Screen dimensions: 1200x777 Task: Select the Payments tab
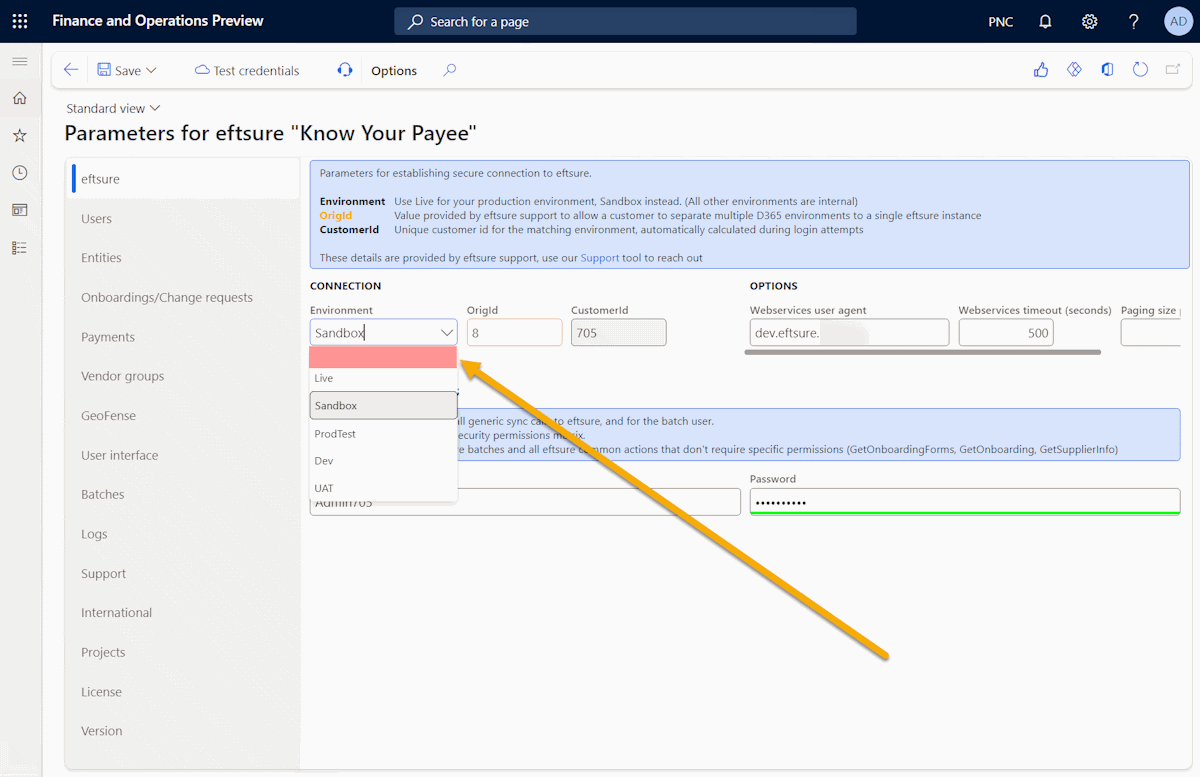(183, 337)
